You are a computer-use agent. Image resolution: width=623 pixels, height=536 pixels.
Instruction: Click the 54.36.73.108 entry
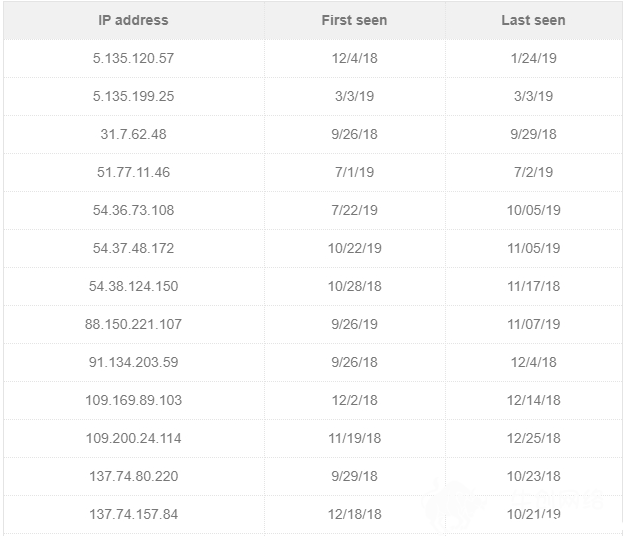click(133, 210)
